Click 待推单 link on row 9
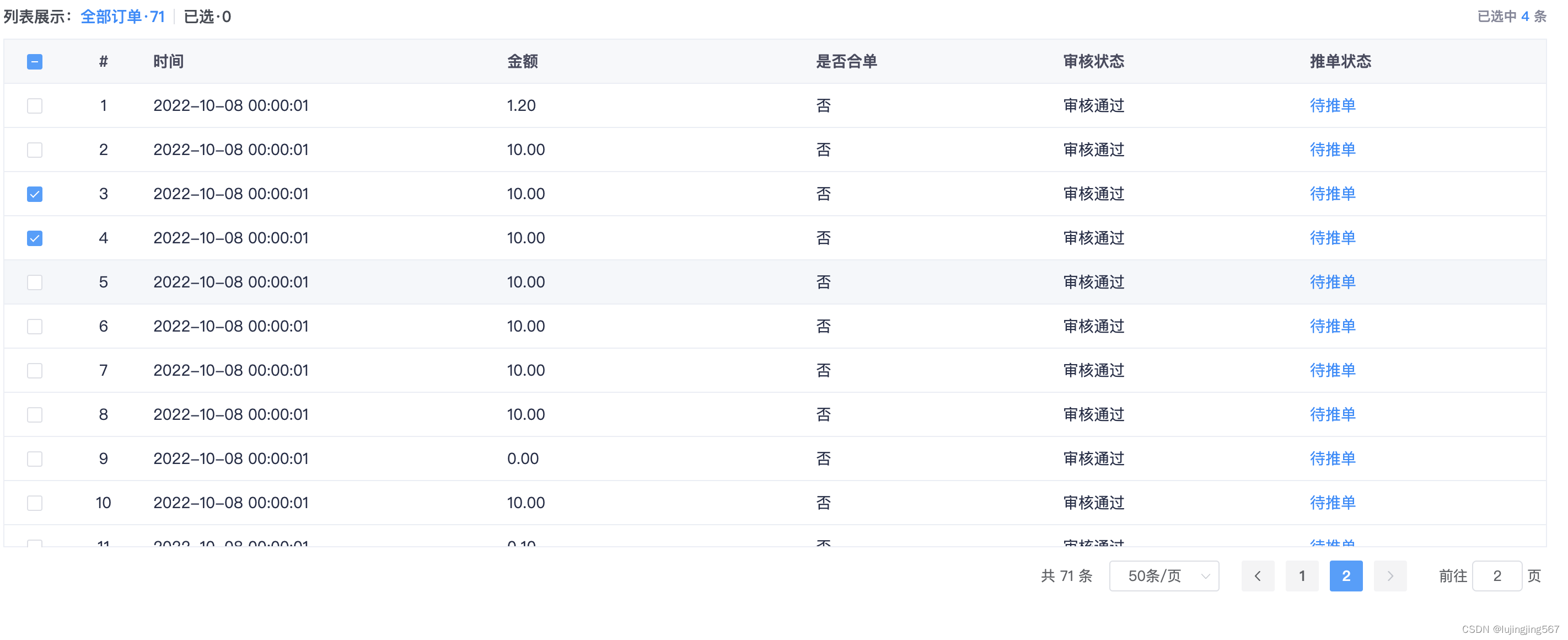1568x640 pixels. tap(1332, 458)
